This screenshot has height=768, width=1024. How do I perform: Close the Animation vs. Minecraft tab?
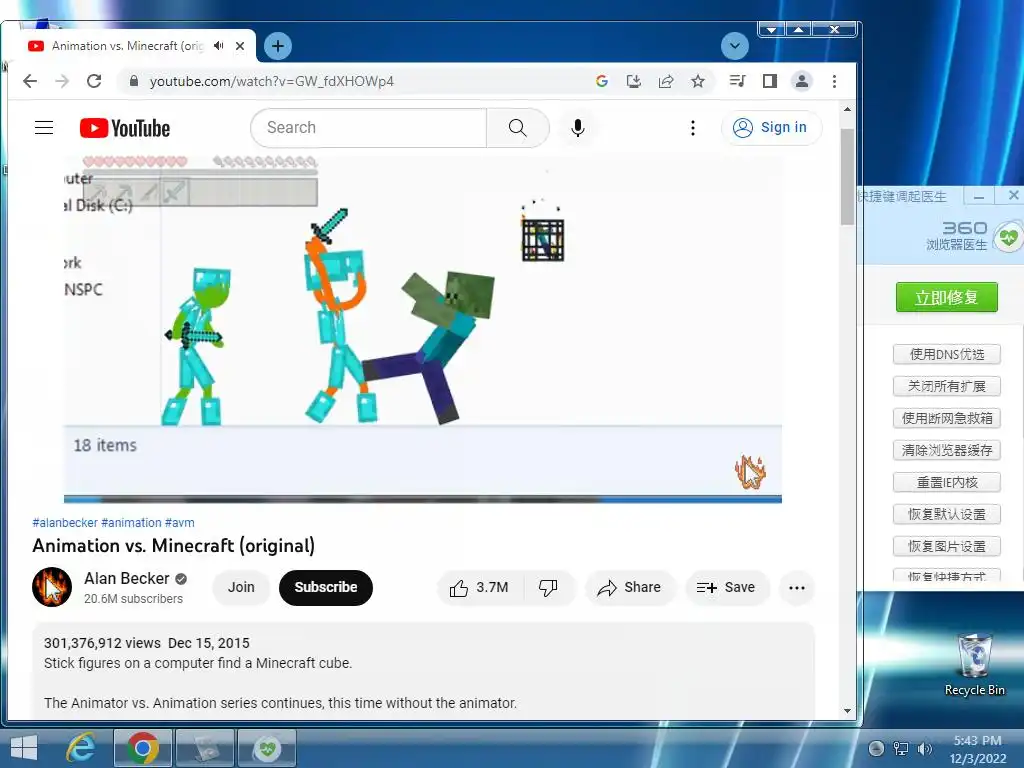[240, 46]
